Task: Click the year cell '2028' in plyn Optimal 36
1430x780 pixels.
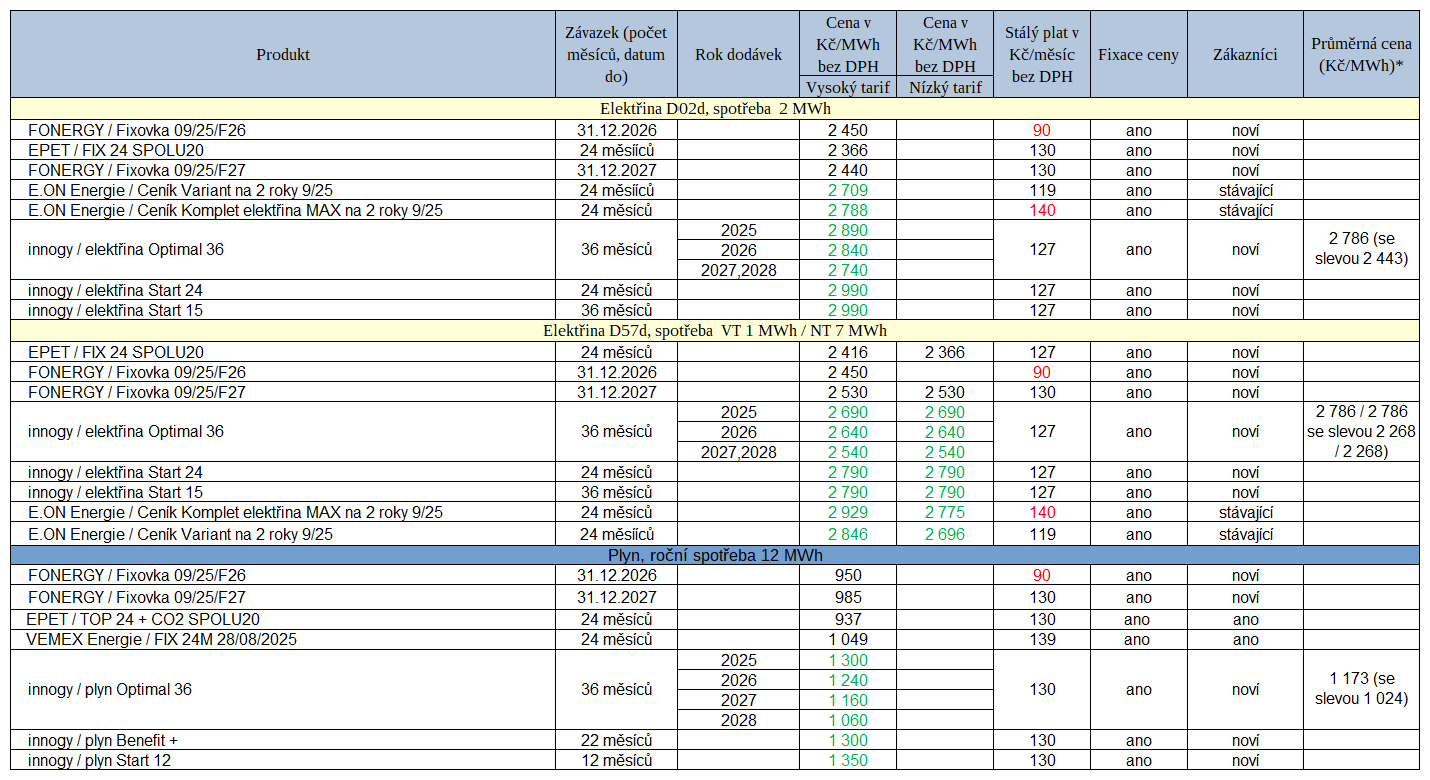Action: click(x=738, y=720)
